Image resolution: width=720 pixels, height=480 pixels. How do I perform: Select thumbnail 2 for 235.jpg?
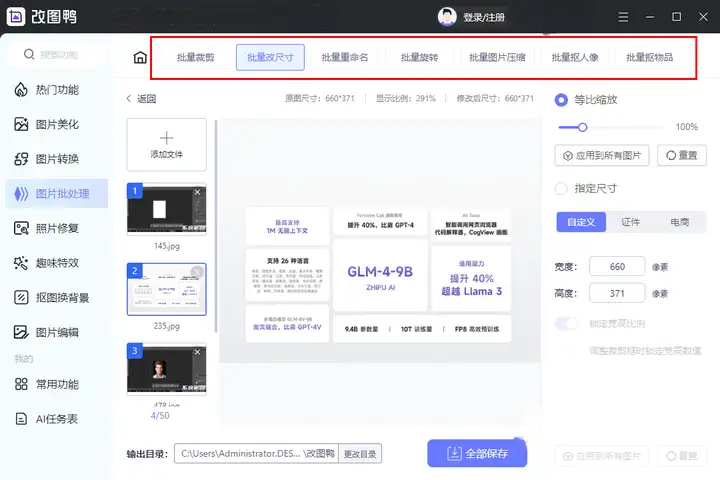167,289
